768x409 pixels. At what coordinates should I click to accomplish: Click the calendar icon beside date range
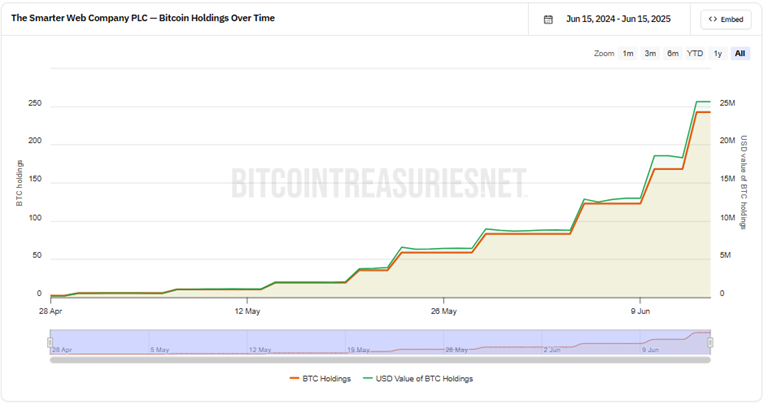(548, 19)
